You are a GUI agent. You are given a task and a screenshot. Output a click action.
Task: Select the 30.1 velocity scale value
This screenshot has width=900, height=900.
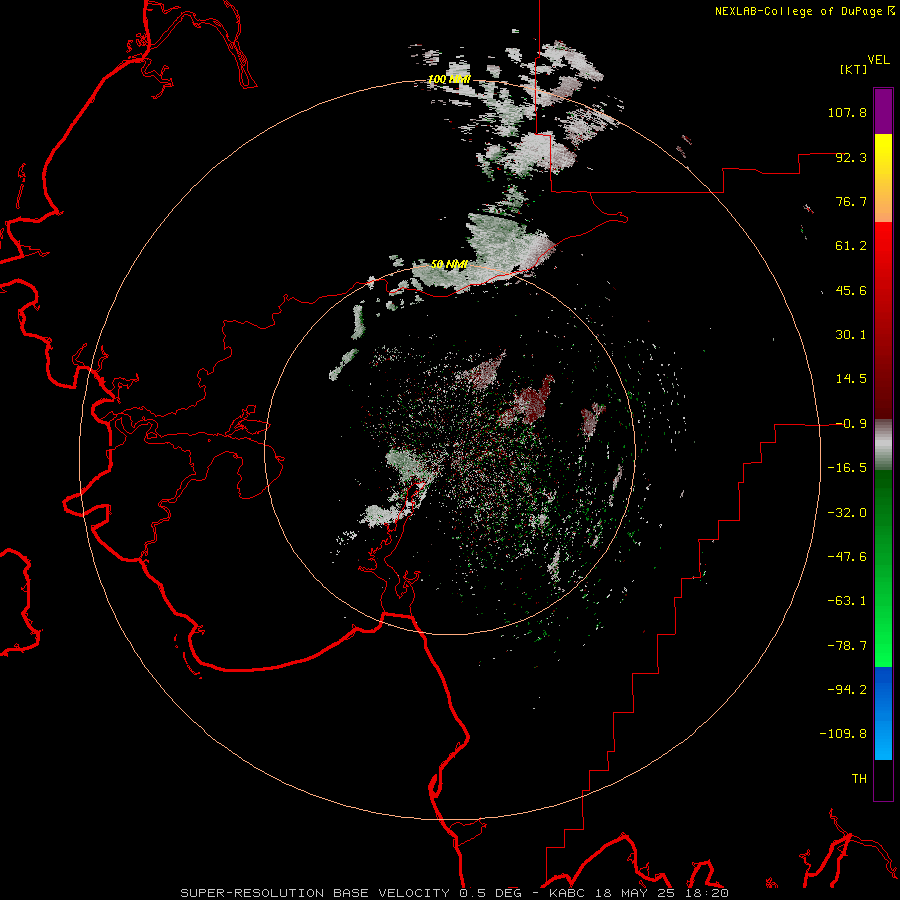[x=851, y=335]
